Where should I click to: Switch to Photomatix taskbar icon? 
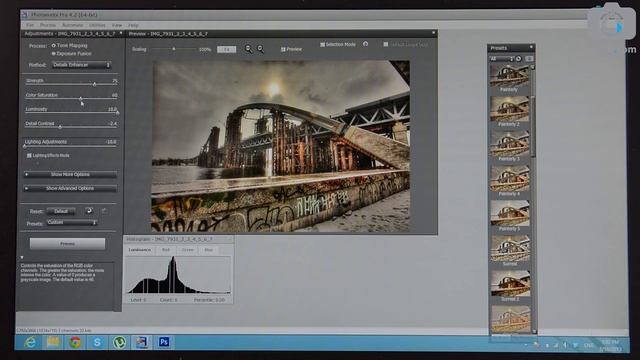(x=142, y=342)
